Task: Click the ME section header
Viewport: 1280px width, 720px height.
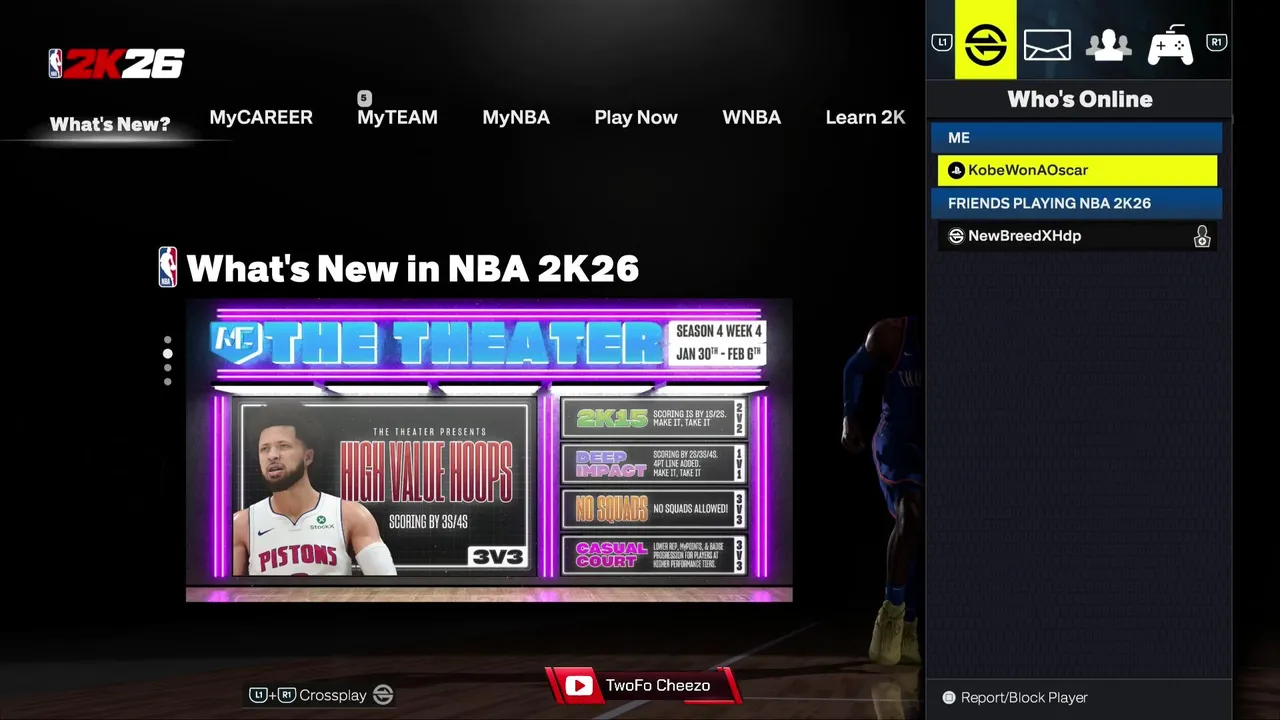Action: 1076,138
